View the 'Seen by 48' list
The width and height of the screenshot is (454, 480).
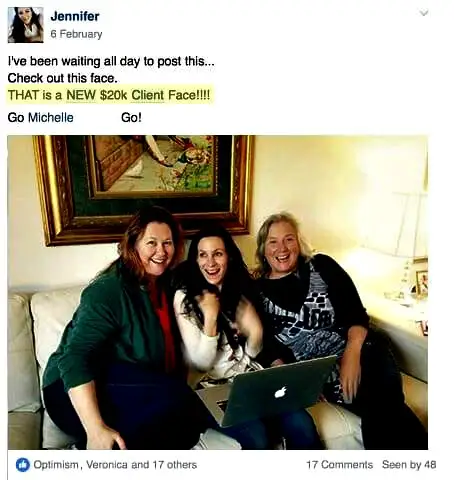409,464
